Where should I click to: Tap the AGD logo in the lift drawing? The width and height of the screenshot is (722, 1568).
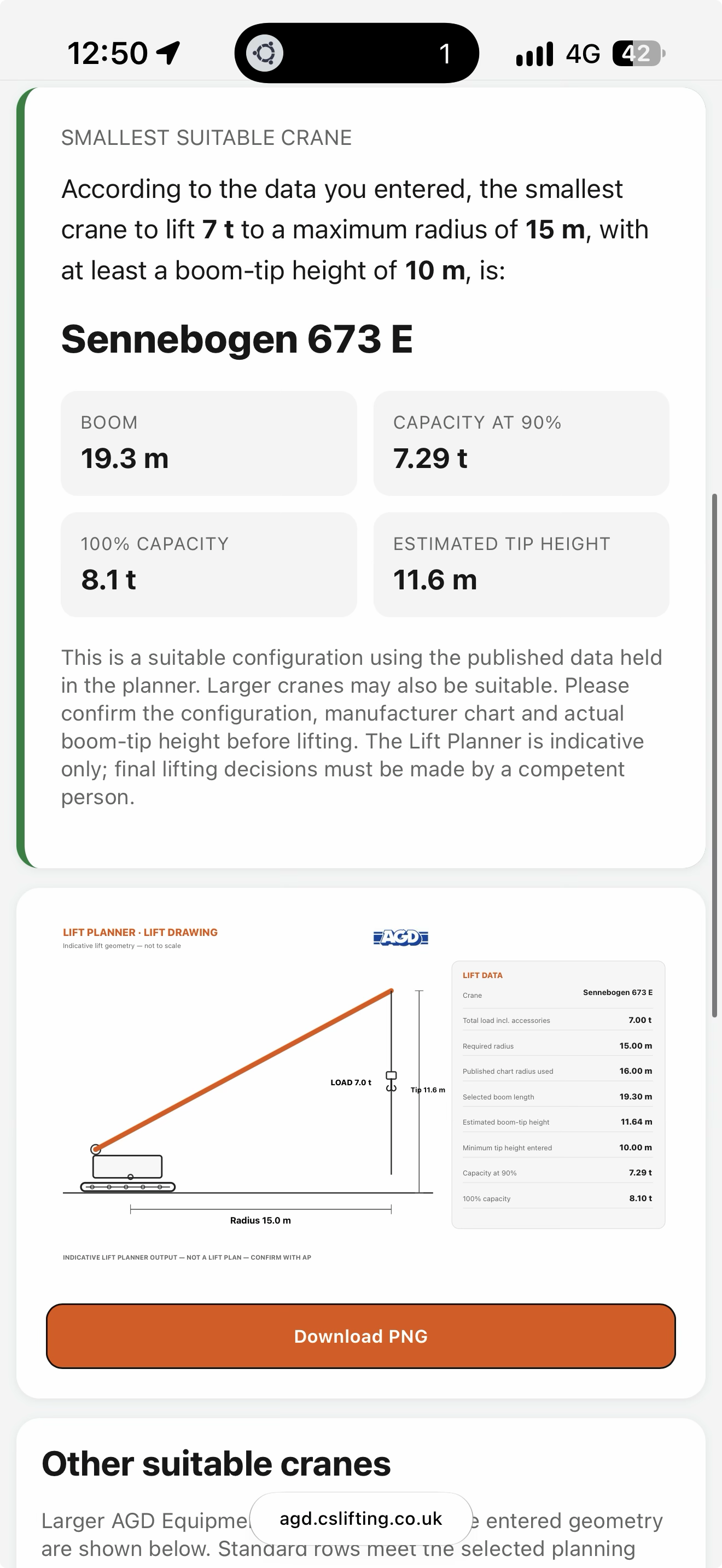tap(400, 938)
